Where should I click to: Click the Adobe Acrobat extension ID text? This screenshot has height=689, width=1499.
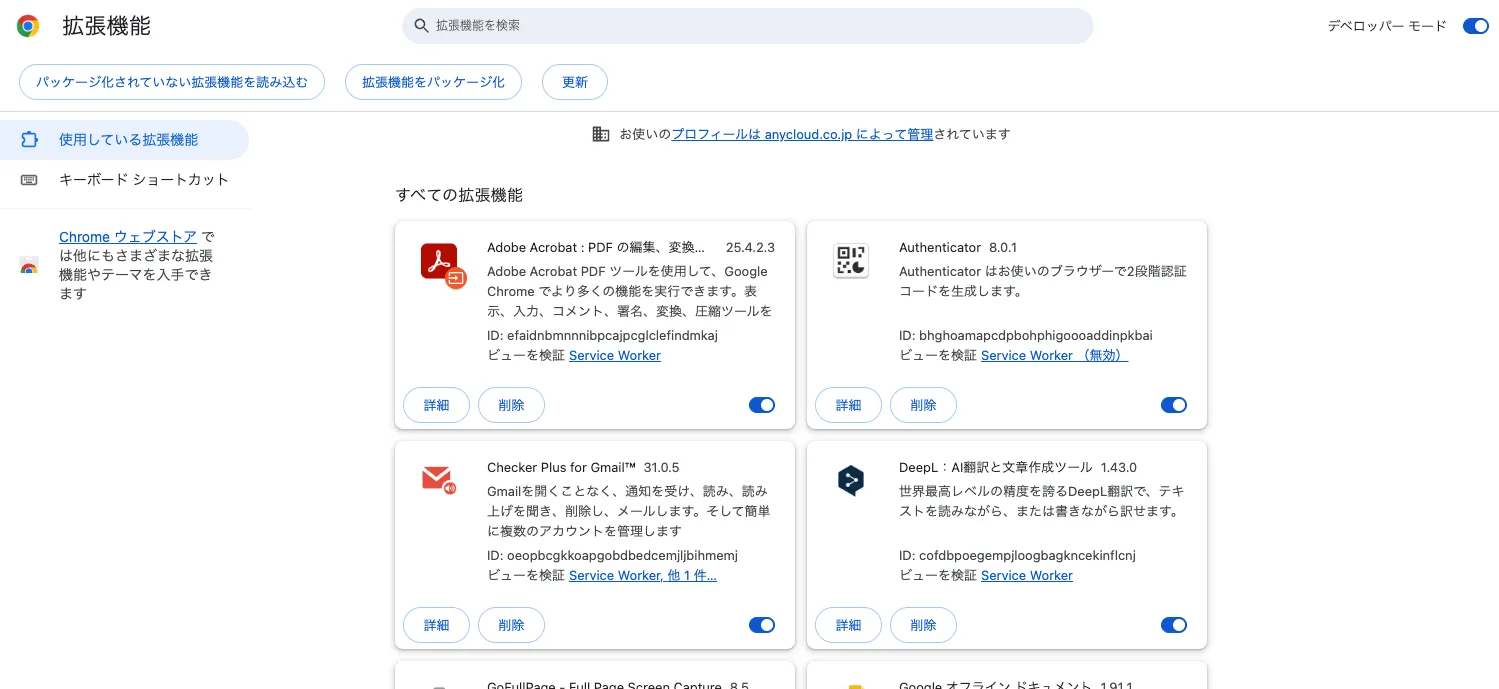pyautogui.click(x=602, y=336)
